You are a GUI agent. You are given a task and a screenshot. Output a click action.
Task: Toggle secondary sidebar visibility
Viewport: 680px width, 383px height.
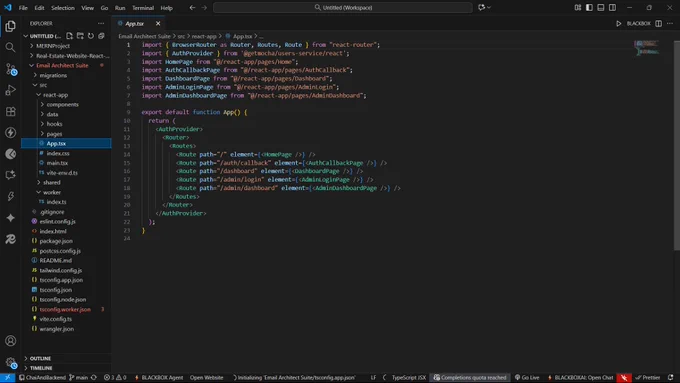click(x=612, y=7)
